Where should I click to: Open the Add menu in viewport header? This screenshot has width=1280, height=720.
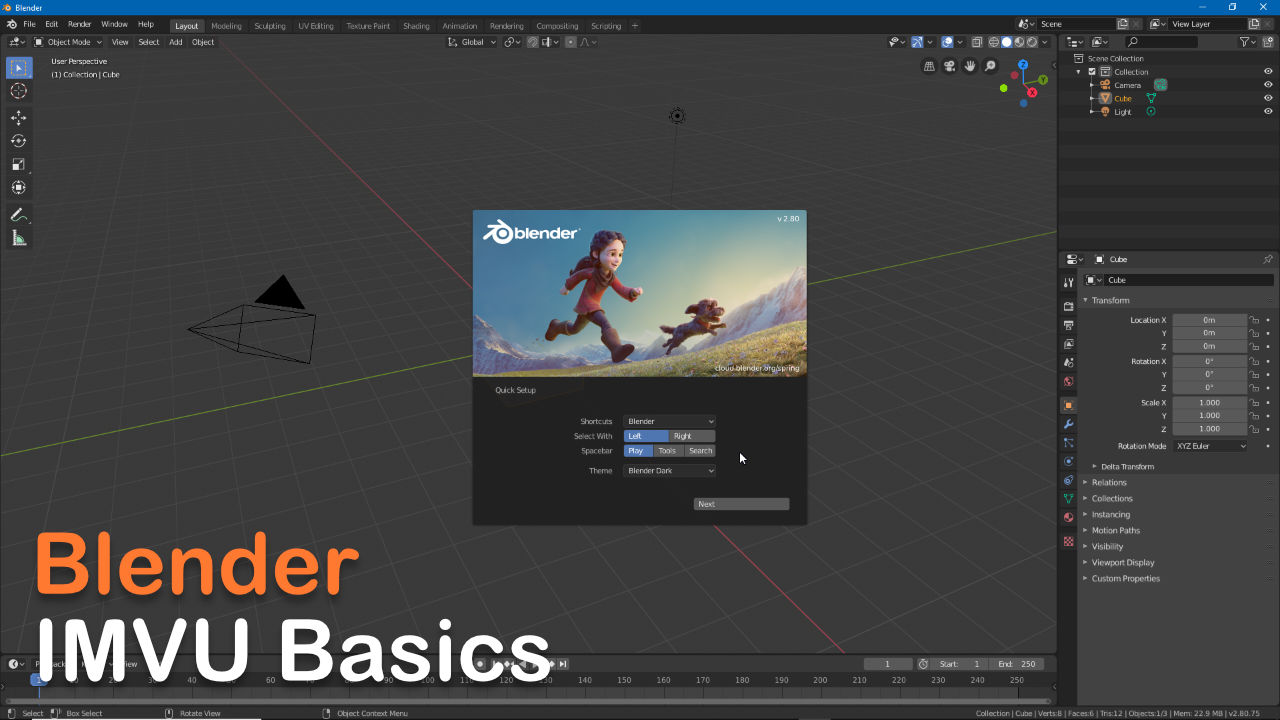point(176,42)
